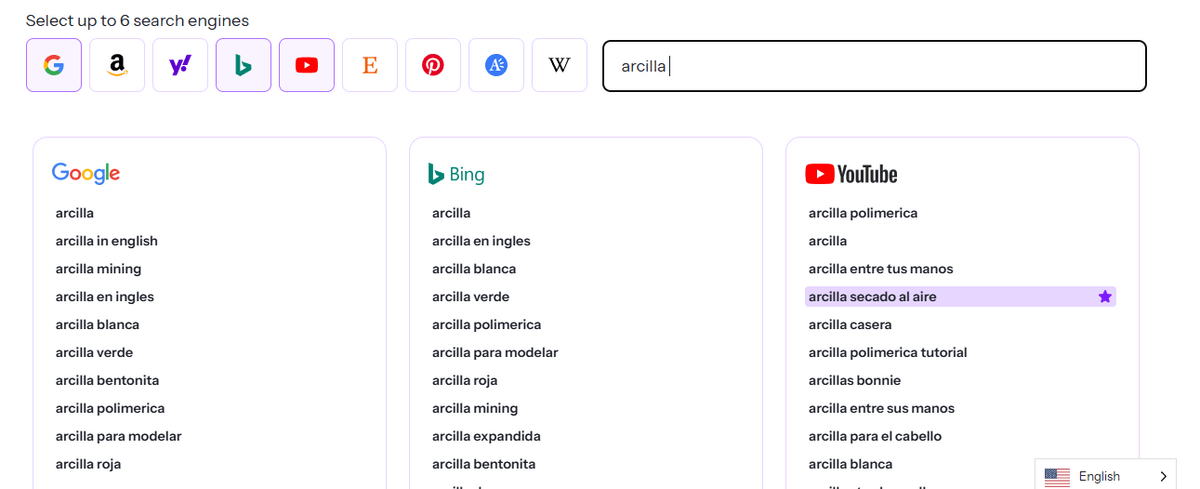Toggle the Bing search engine icon
Screen dimensions: 1200x489
tap(243, 65)
